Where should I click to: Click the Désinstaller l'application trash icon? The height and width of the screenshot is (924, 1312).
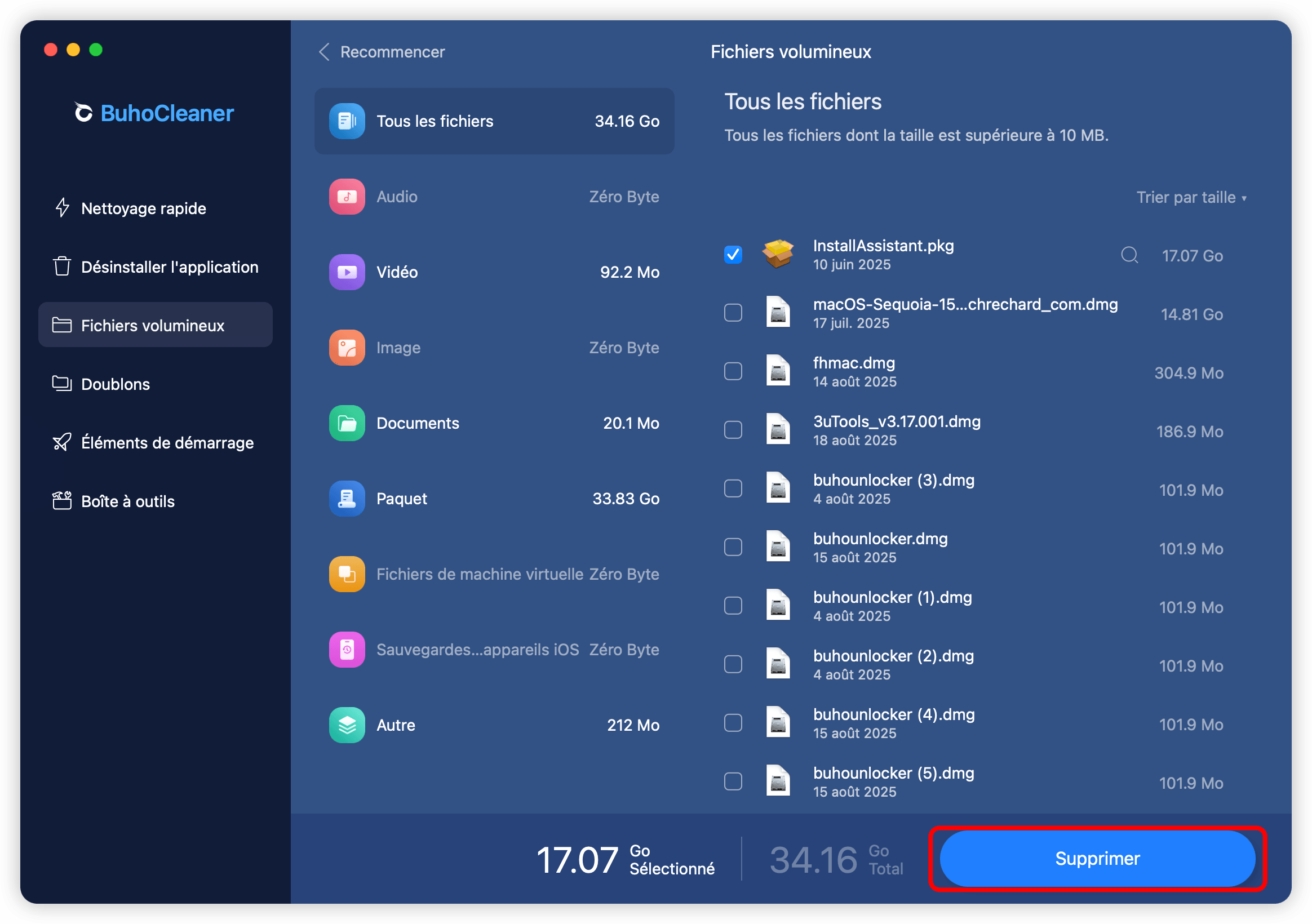coord(63,266)
